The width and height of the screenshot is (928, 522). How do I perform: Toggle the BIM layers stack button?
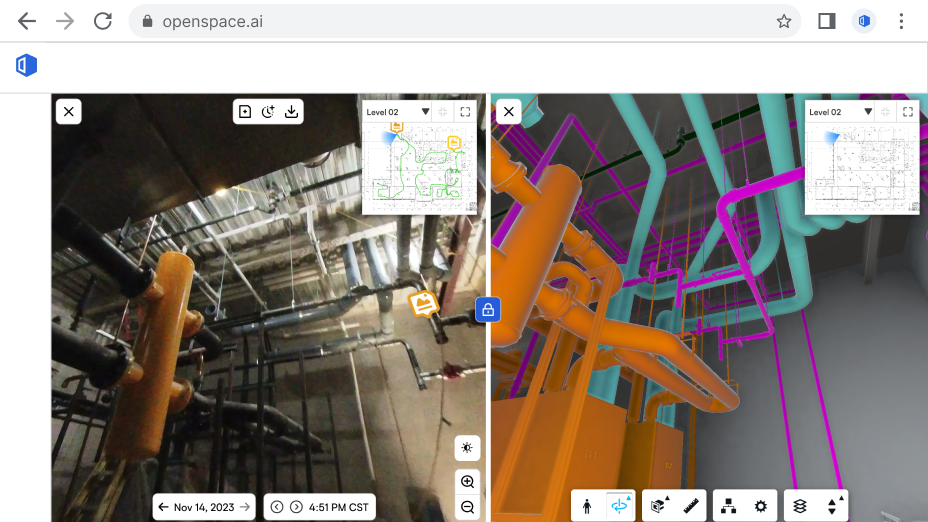(800, 506)
